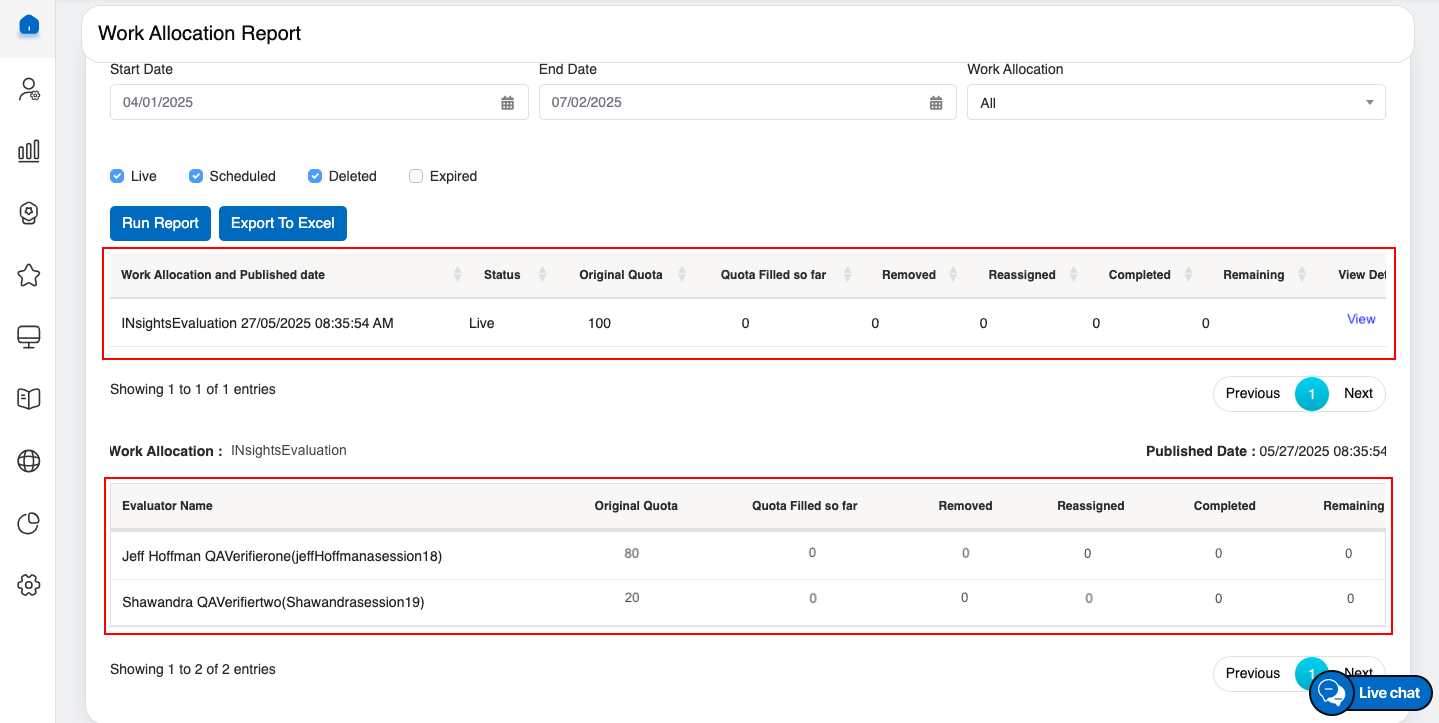Image resolution: width=1439 pixels, height=723 pixels.
Task: Click the home icon in sidebar
Action: point(29,25)
